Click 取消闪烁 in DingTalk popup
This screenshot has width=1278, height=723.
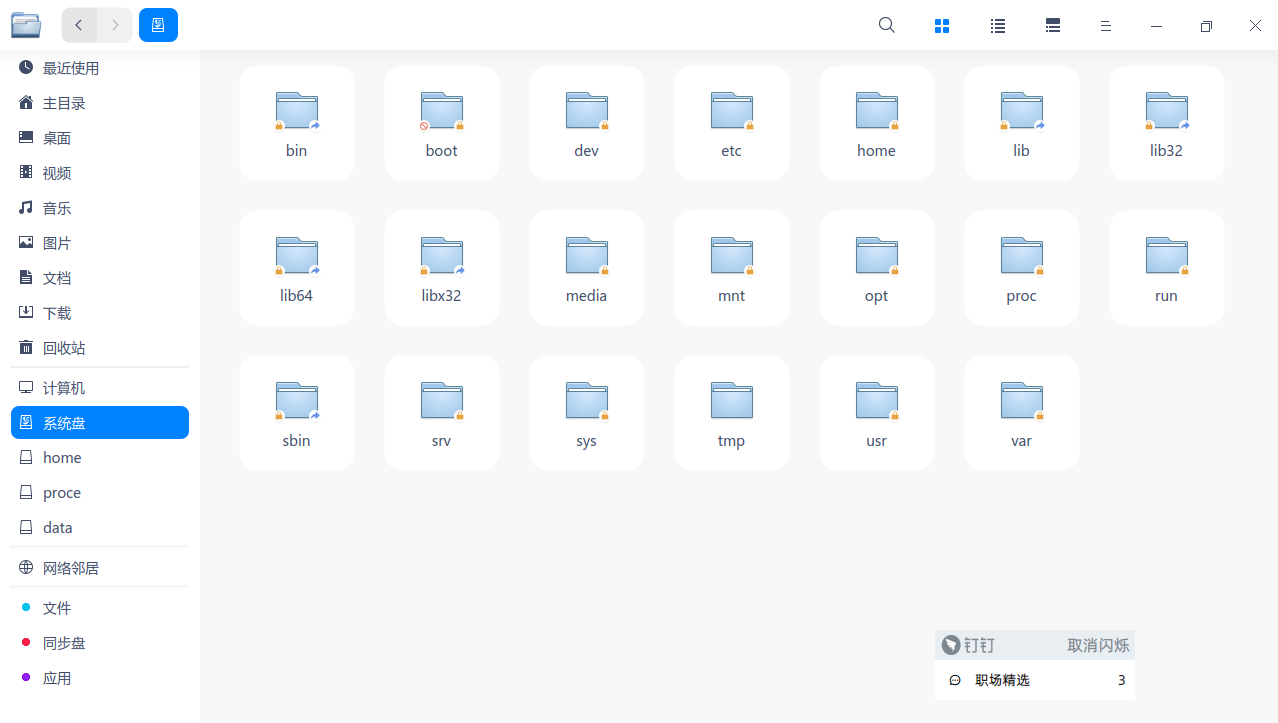point(1098,645)
